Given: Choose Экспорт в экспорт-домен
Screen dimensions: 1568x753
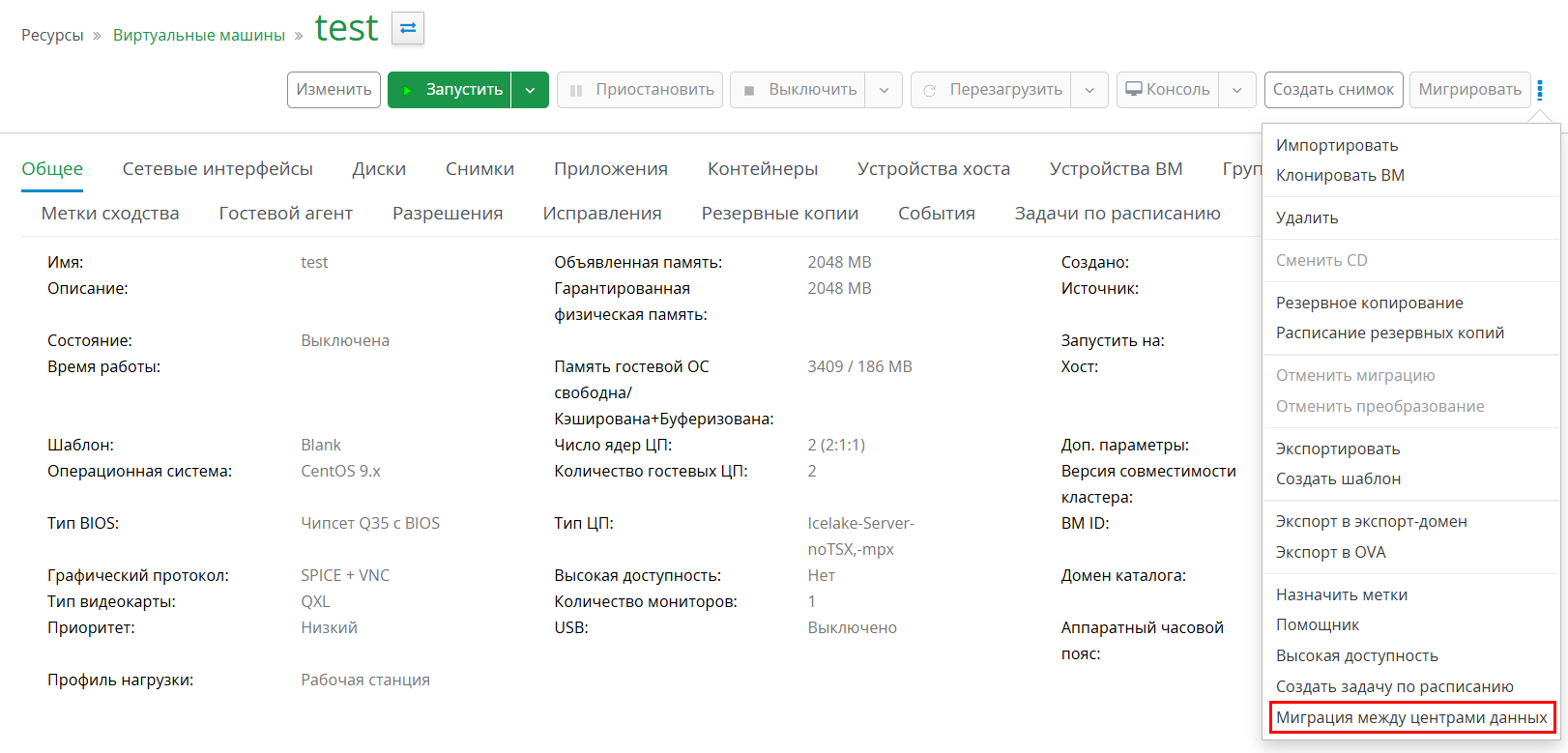Looking at the screenshot, I should [x=1372, y=521].
